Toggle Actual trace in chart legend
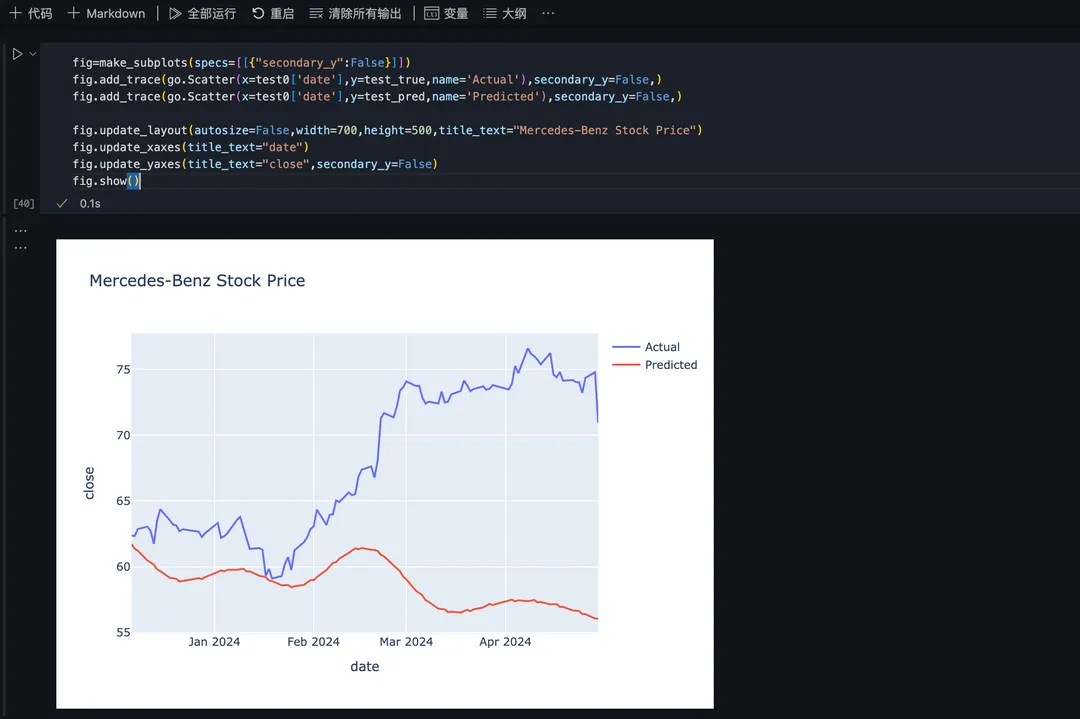Viewport: 1080px width, 719px height. [x=646, y=347]
